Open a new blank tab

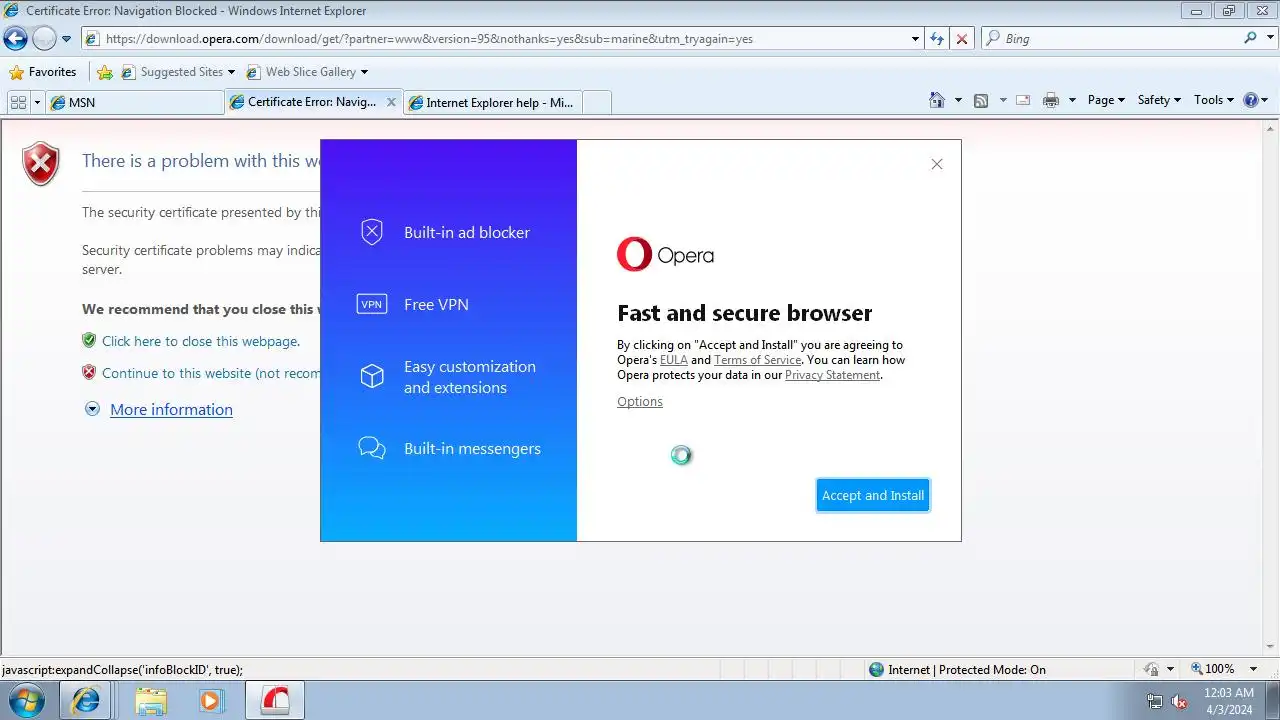pyautogui.click(x=596, y=102)
